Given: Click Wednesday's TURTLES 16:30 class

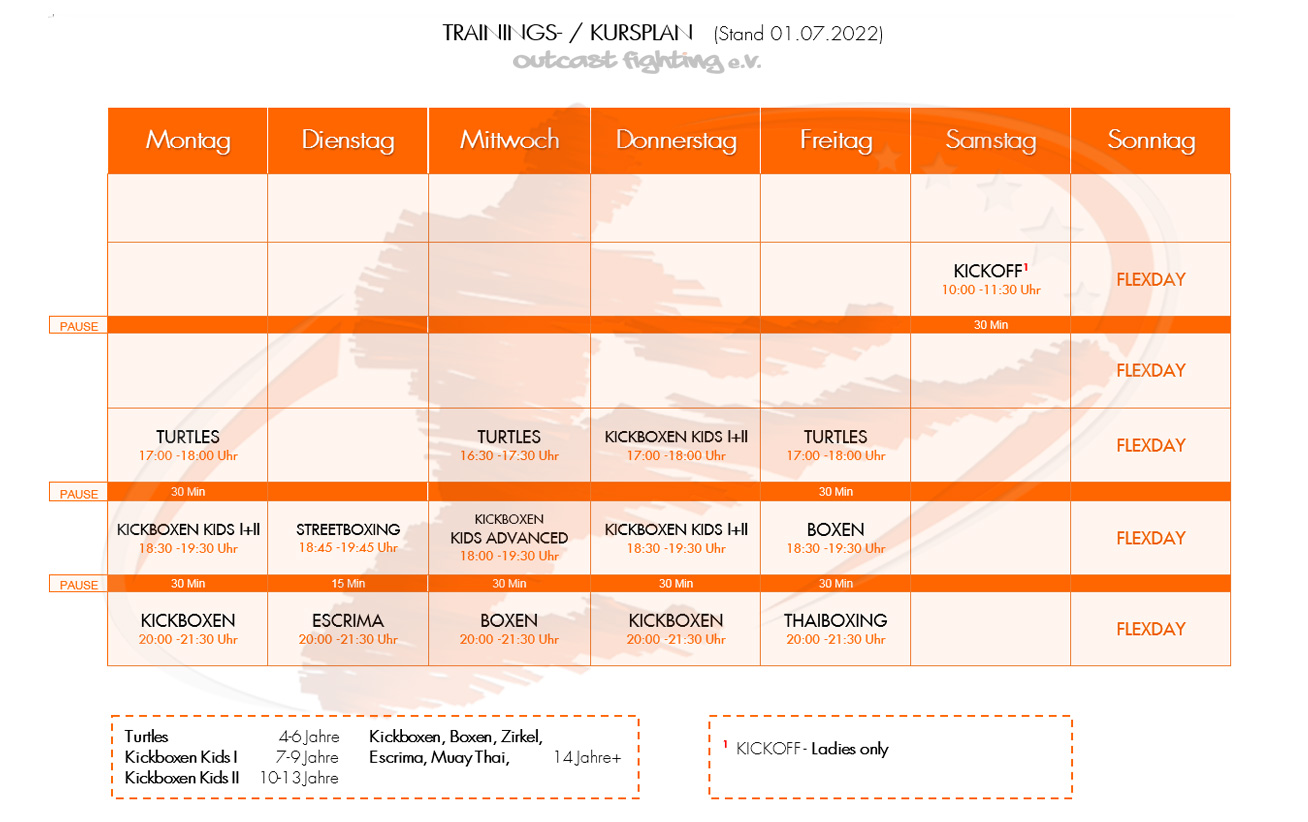Looking at the screenshot, I should point(509,445).
